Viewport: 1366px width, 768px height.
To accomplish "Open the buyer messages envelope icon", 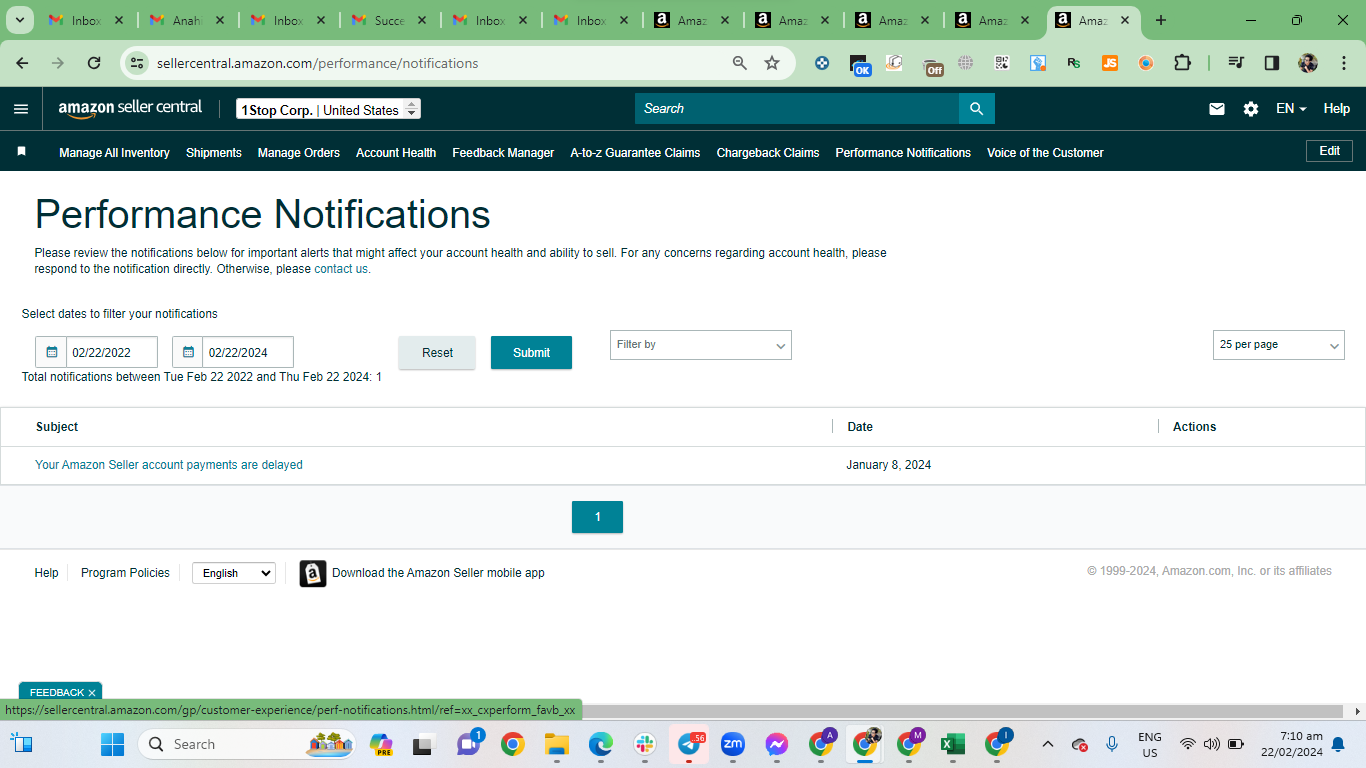I will click(1217, 109).
